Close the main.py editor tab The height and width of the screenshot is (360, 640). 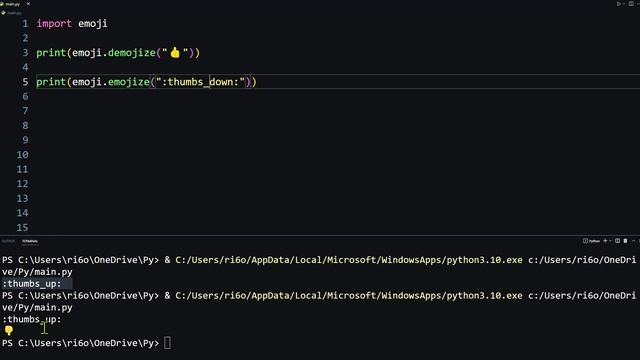pyautogui.click(x=28, y=4)
